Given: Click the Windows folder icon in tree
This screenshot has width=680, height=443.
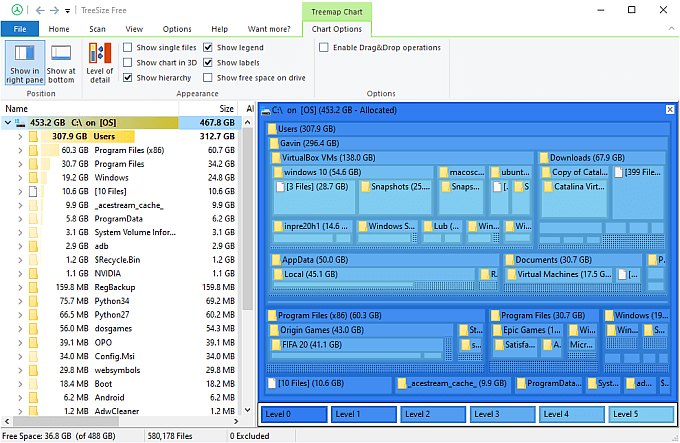Looking at the screenshot, I should [34, 177].
